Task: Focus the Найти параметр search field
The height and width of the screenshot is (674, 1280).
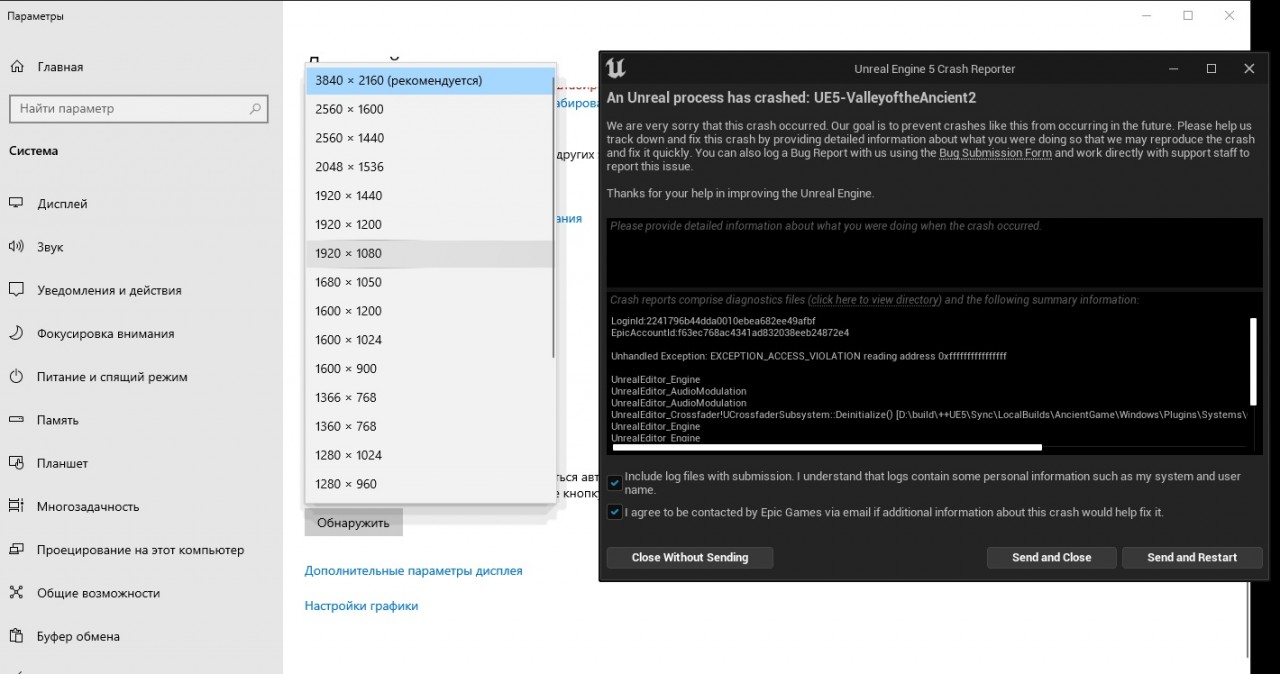Action: [x=138, y=108]
